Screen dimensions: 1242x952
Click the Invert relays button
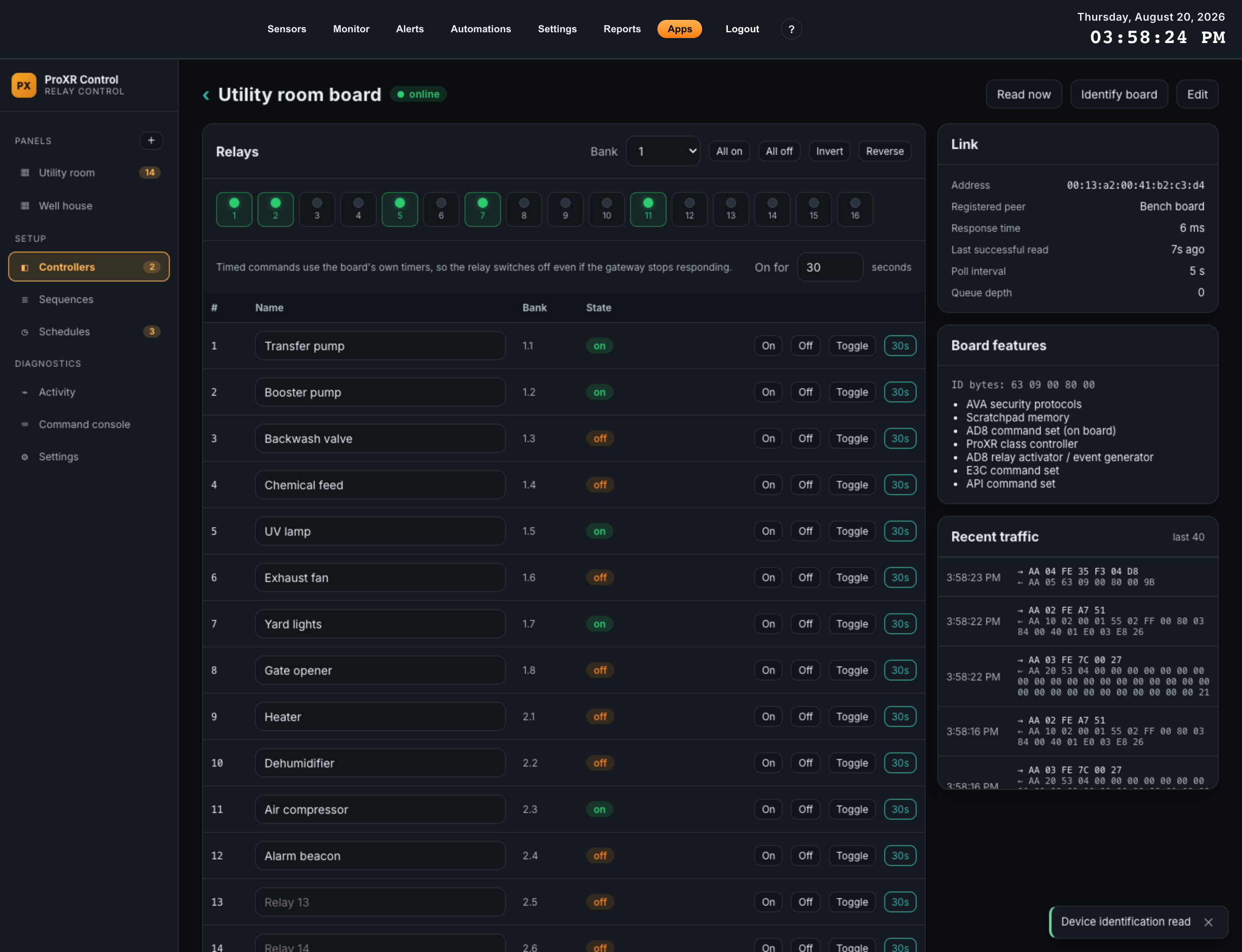pyautogui.click(x=829, y=151)
